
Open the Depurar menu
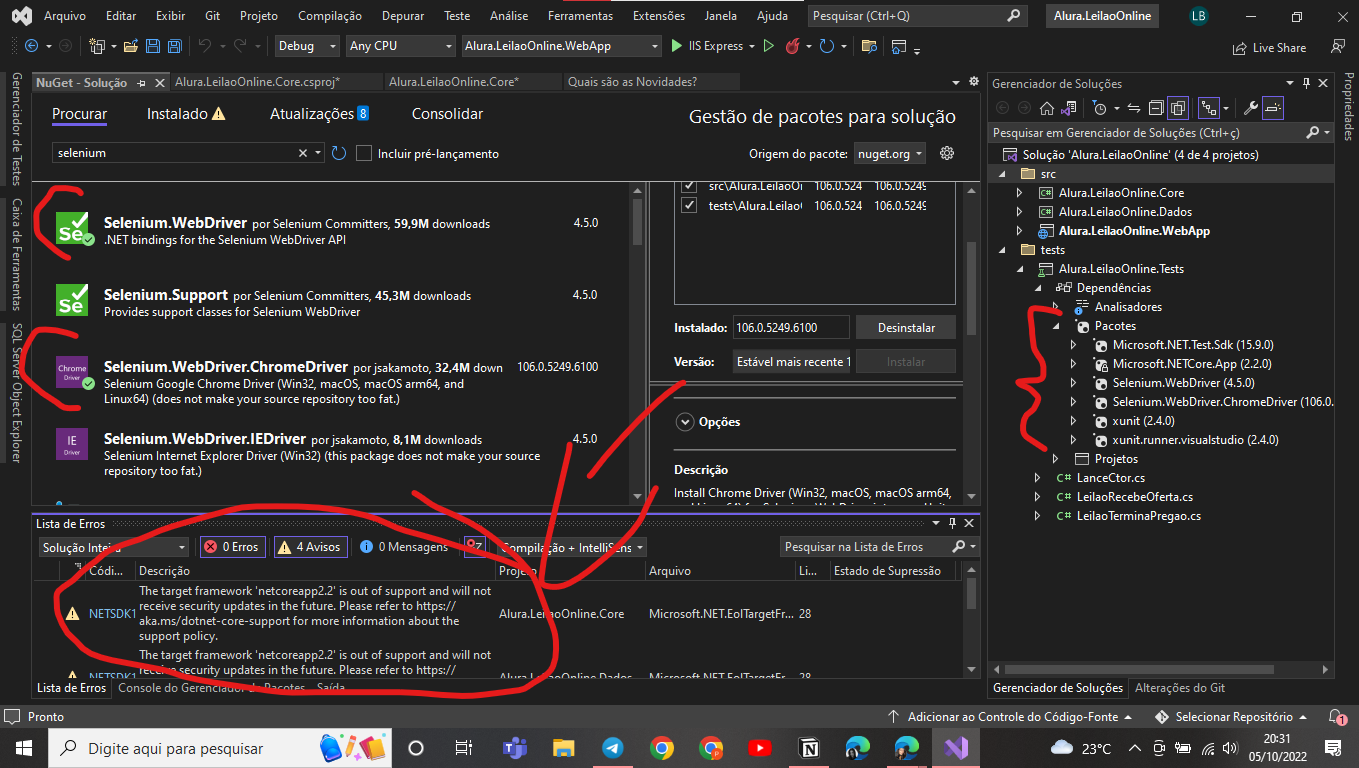pos(403,16)
